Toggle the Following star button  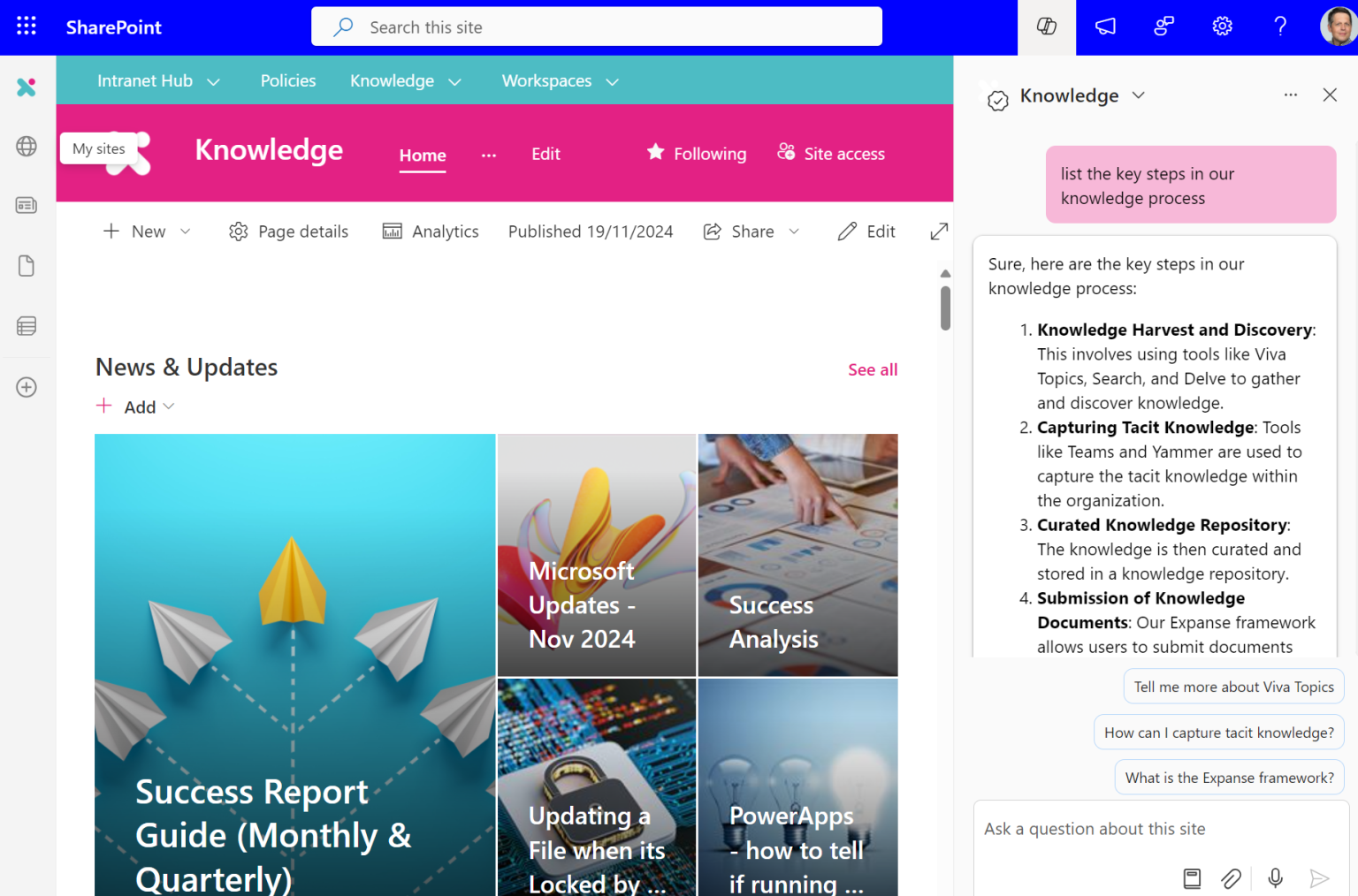click(697, 153)
